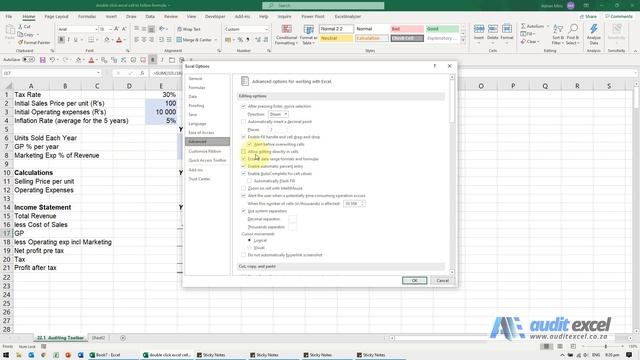The image size is (640, 360).
Task: Open the Merge & Center dropdown arrow
Action: [216, 40]
